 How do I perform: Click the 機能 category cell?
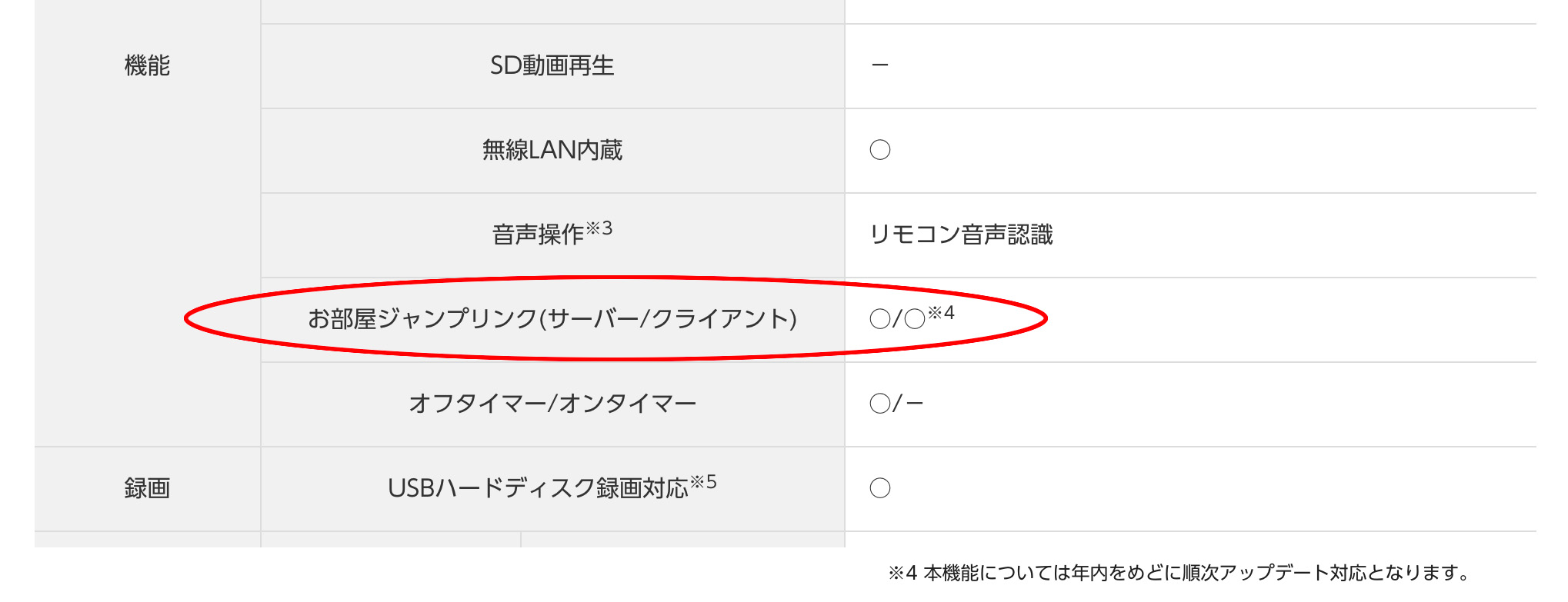pyautogui.click(x=147, y=66)
